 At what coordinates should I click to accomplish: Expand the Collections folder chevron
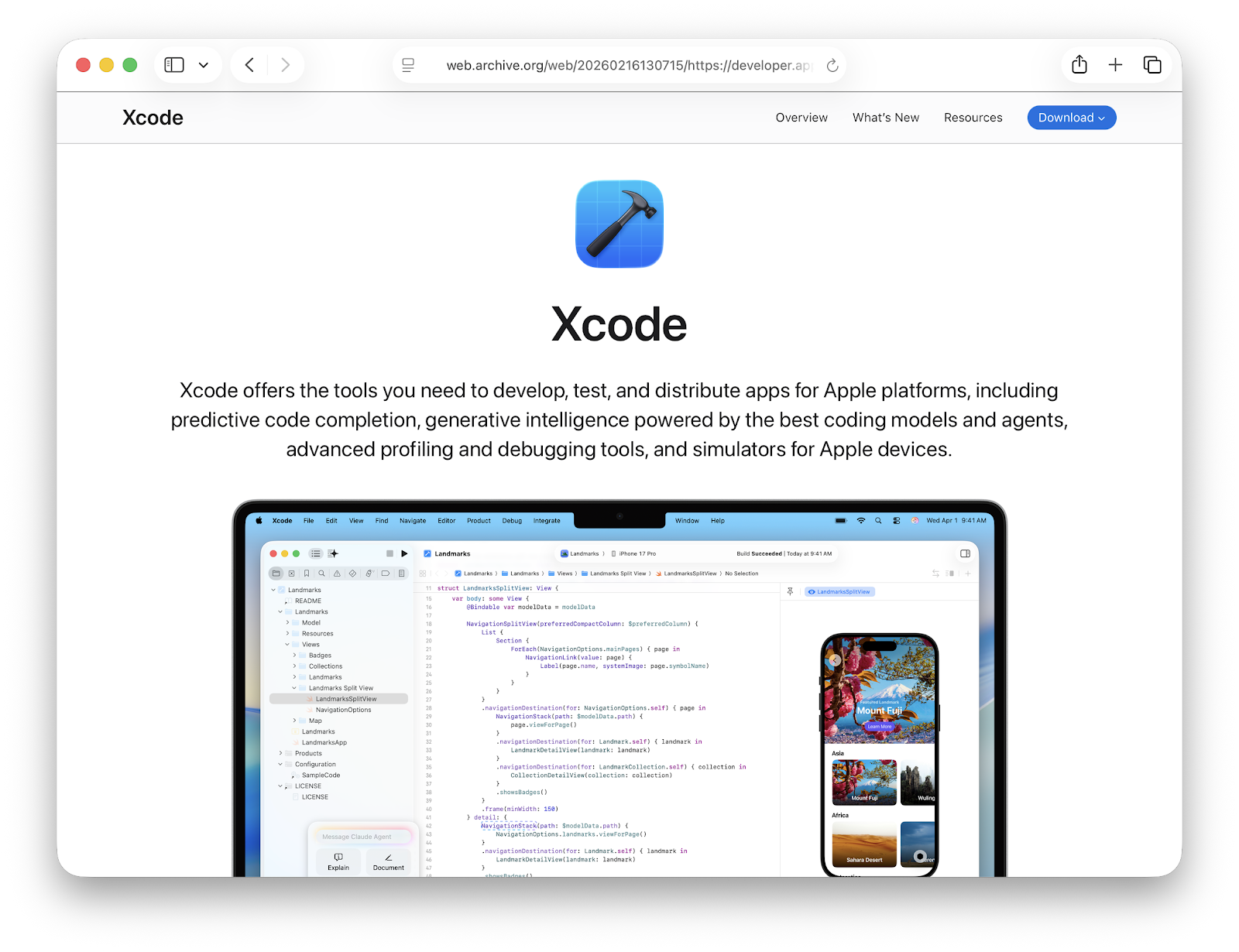tap(294, 666)
